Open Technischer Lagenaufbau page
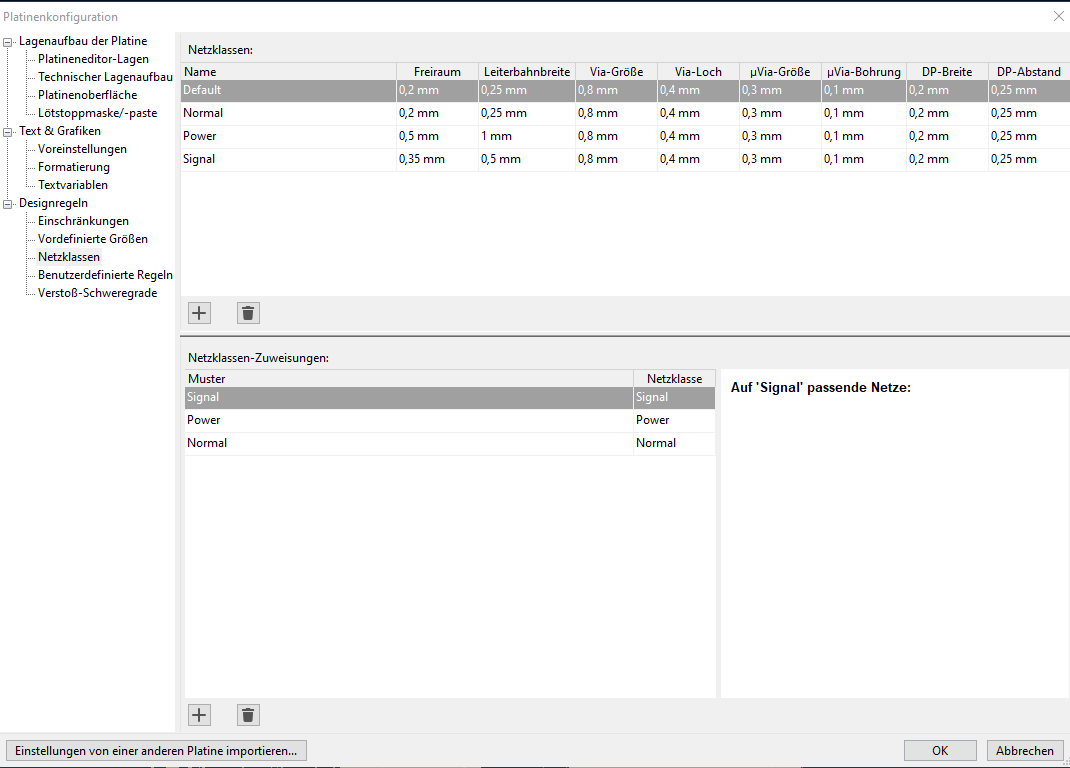The height and width of the screenshot is (768, 1070). click(x=105, y=76)
